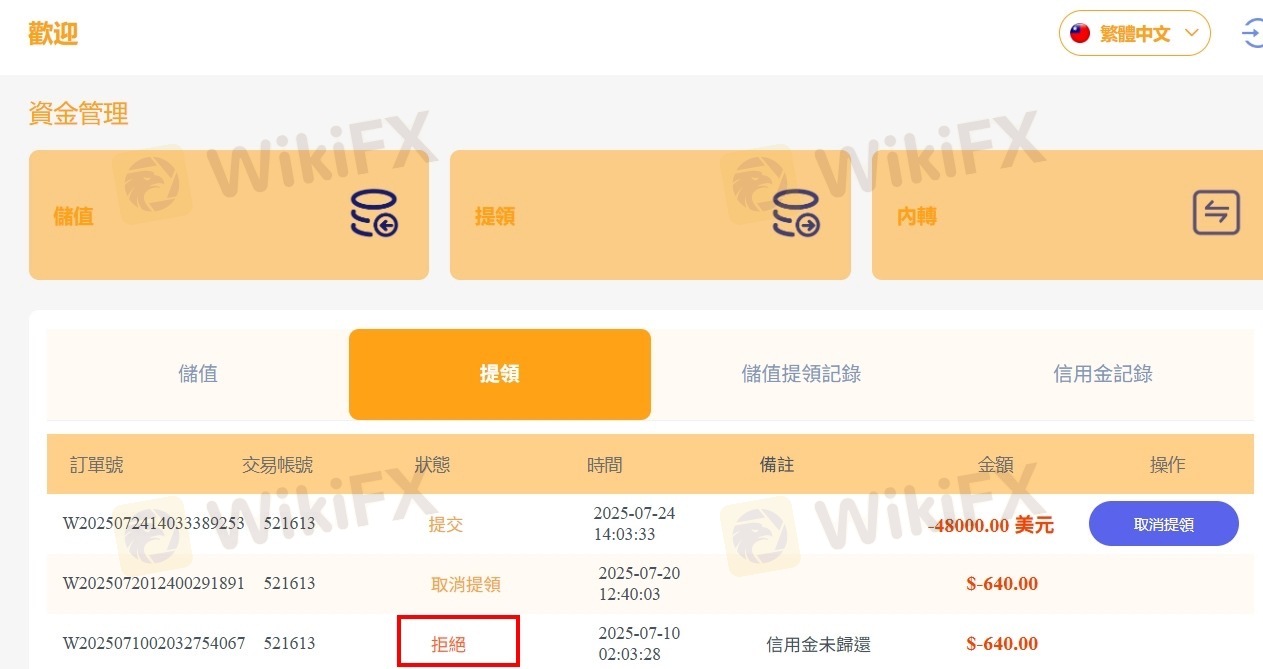
Task: Click the 拒絕 status in red box
Action: pos(449,644)
